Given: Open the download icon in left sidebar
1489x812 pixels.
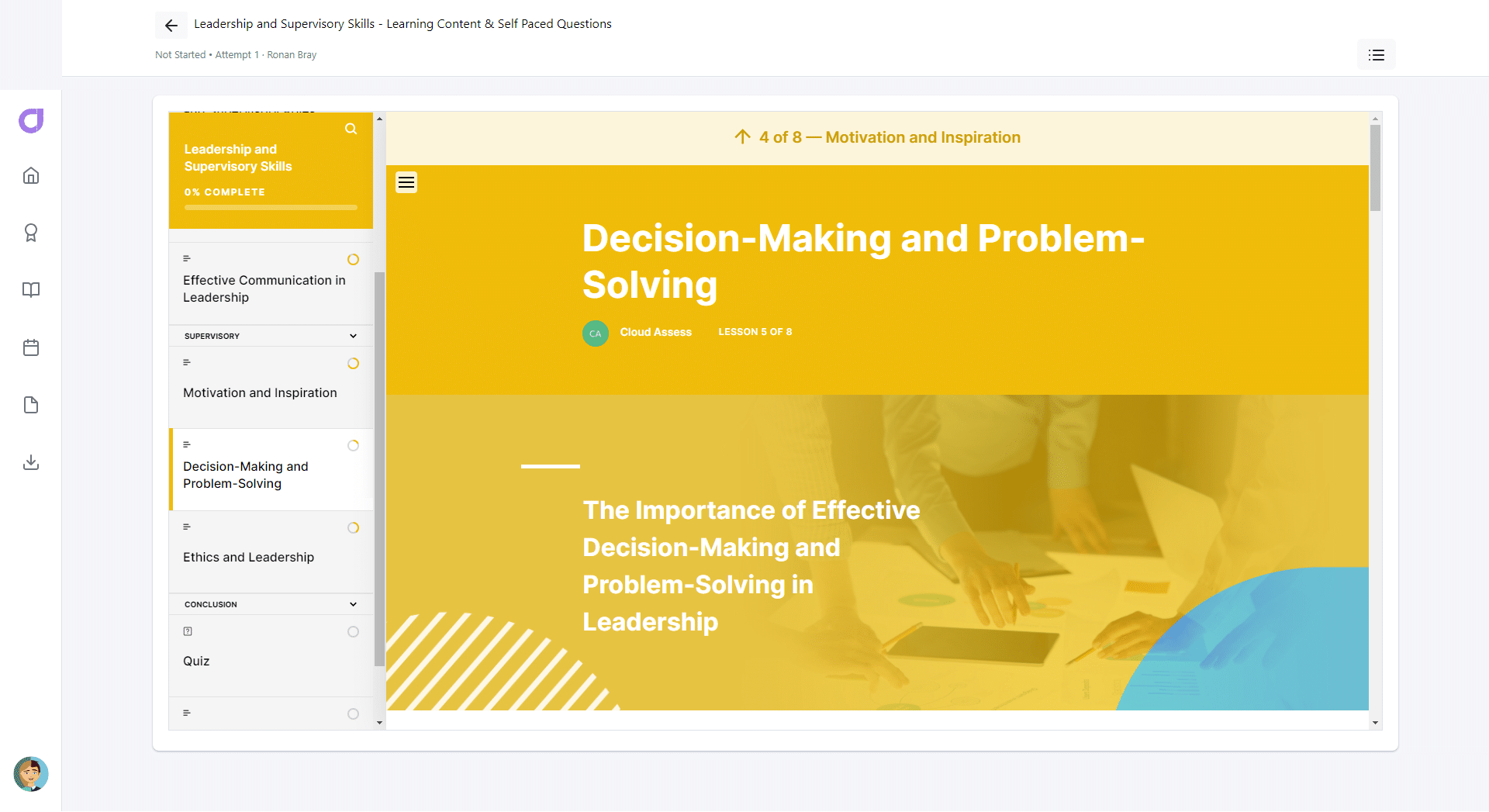Looking at the screenshot, I should tap(31, 462).
